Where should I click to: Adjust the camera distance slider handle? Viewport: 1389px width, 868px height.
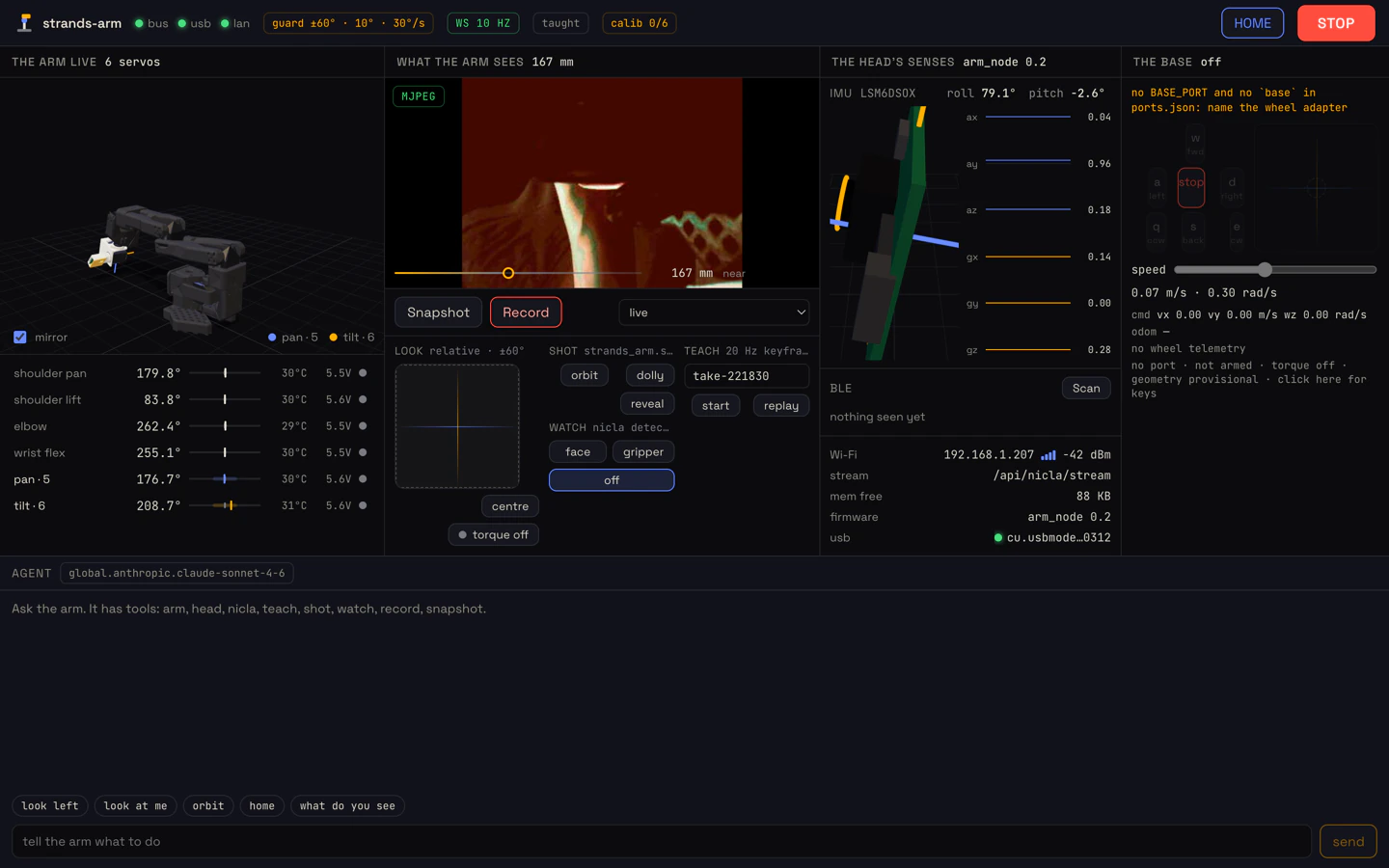(508, 273)
